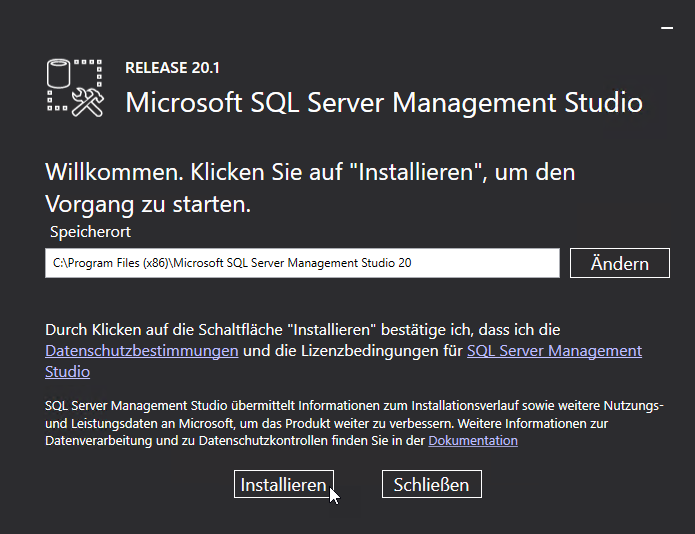Start setup with the Installieren button
Screen dimensions: 695x534
[x=283, y=485]
